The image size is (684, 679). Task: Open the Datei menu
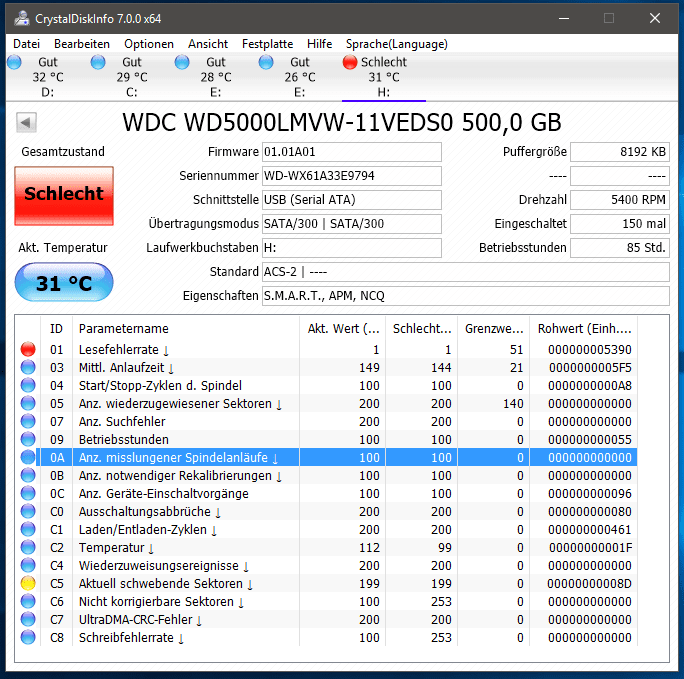[x=27, y=44]
